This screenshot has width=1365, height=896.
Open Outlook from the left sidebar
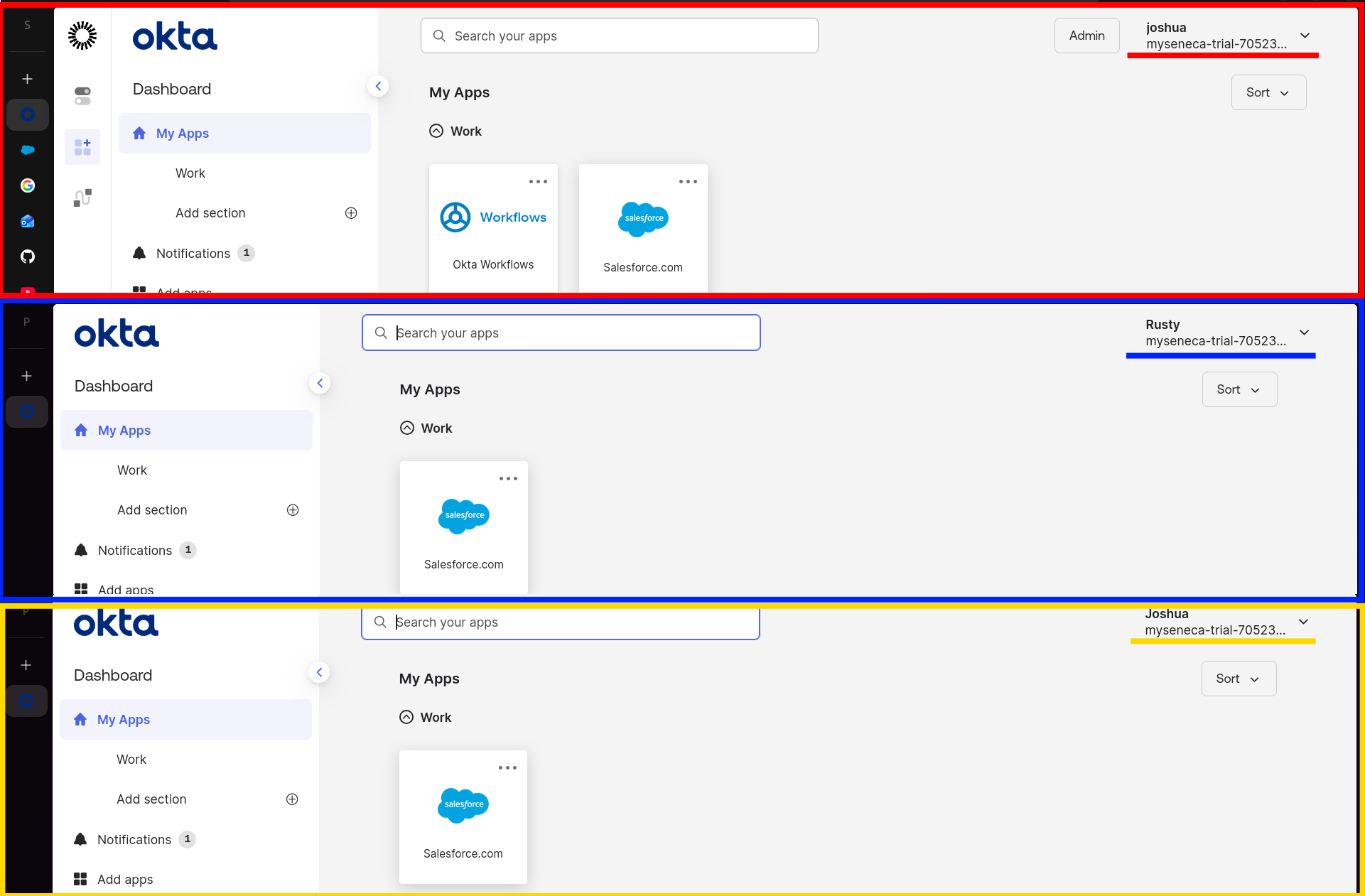pos(27,221)
